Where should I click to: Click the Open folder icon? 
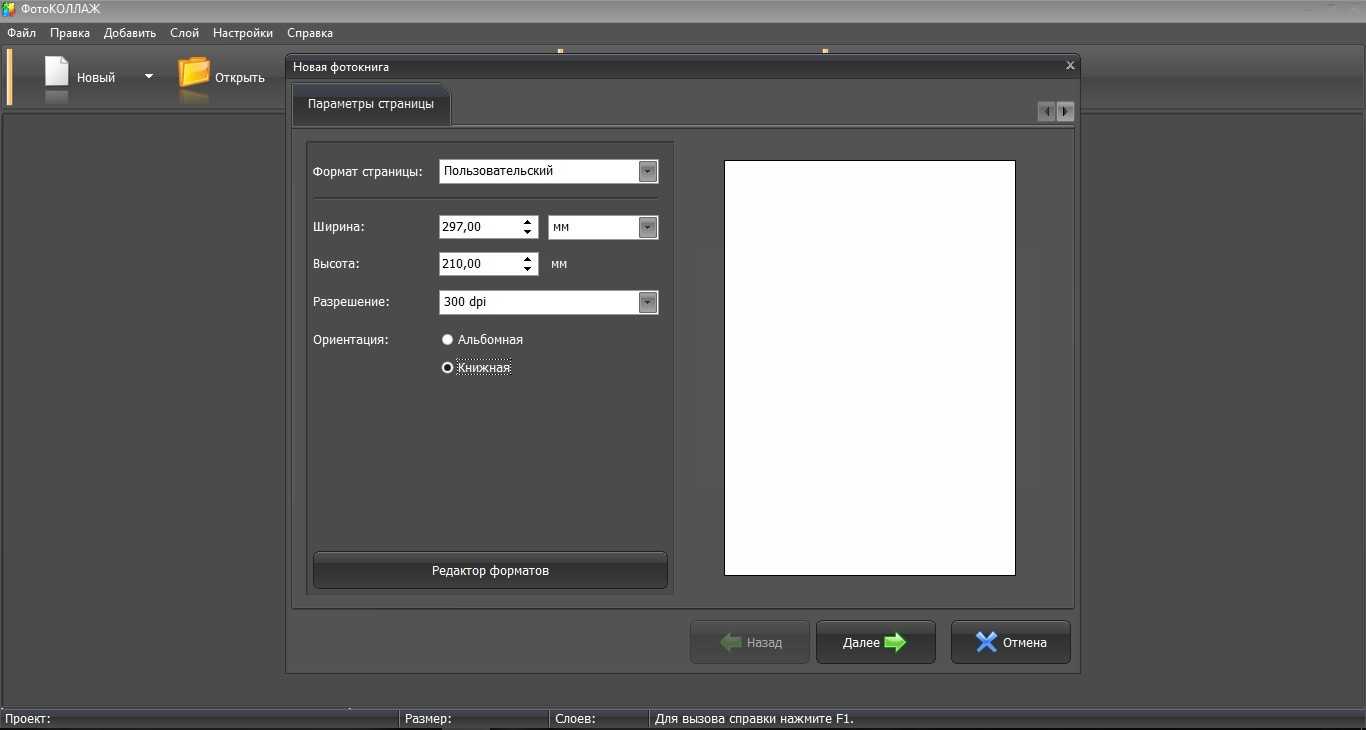194,75
